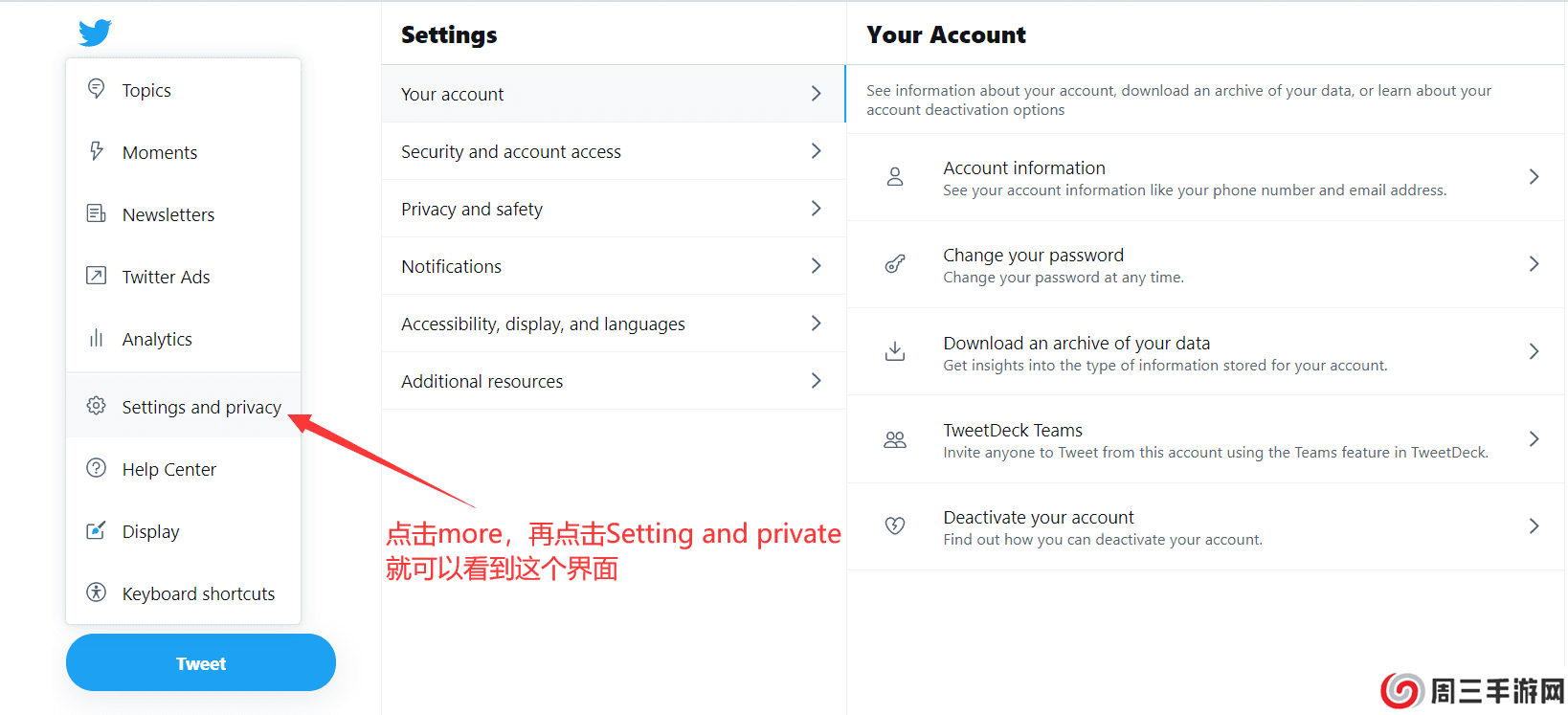Viewport: 1568px width, 715px height.
Task: Click the Settings and privacy gear icon
Action: (x=96, y=406)
